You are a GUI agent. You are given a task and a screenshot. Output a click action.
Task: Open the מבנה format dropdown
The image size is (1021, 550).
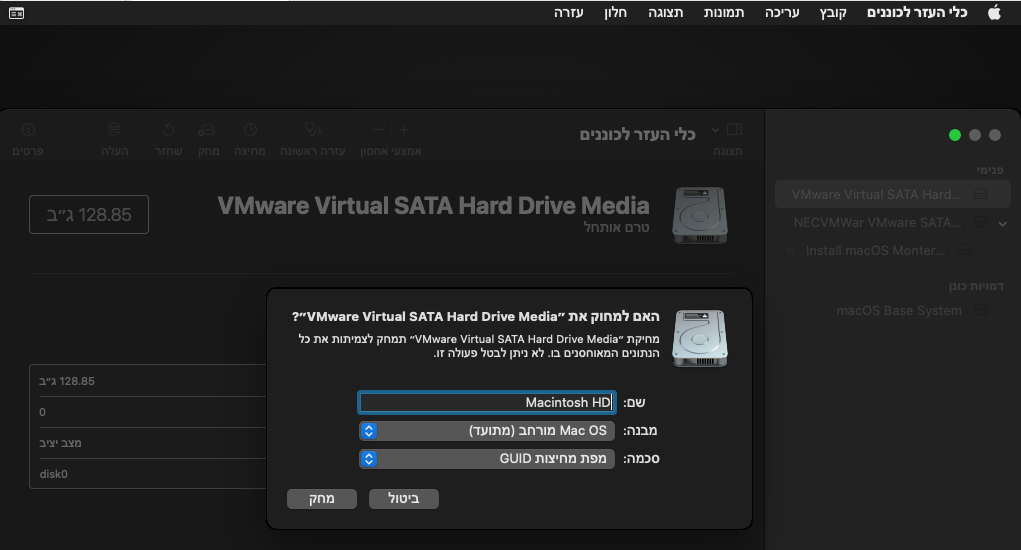click(487, 431)
